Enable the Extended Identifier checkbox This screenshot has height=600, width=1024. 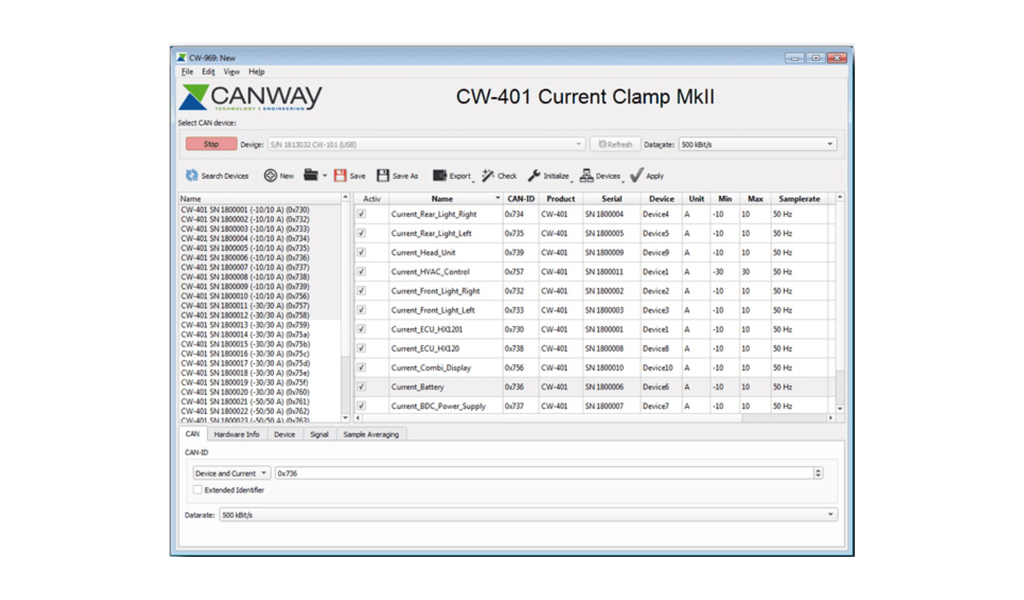197,490
